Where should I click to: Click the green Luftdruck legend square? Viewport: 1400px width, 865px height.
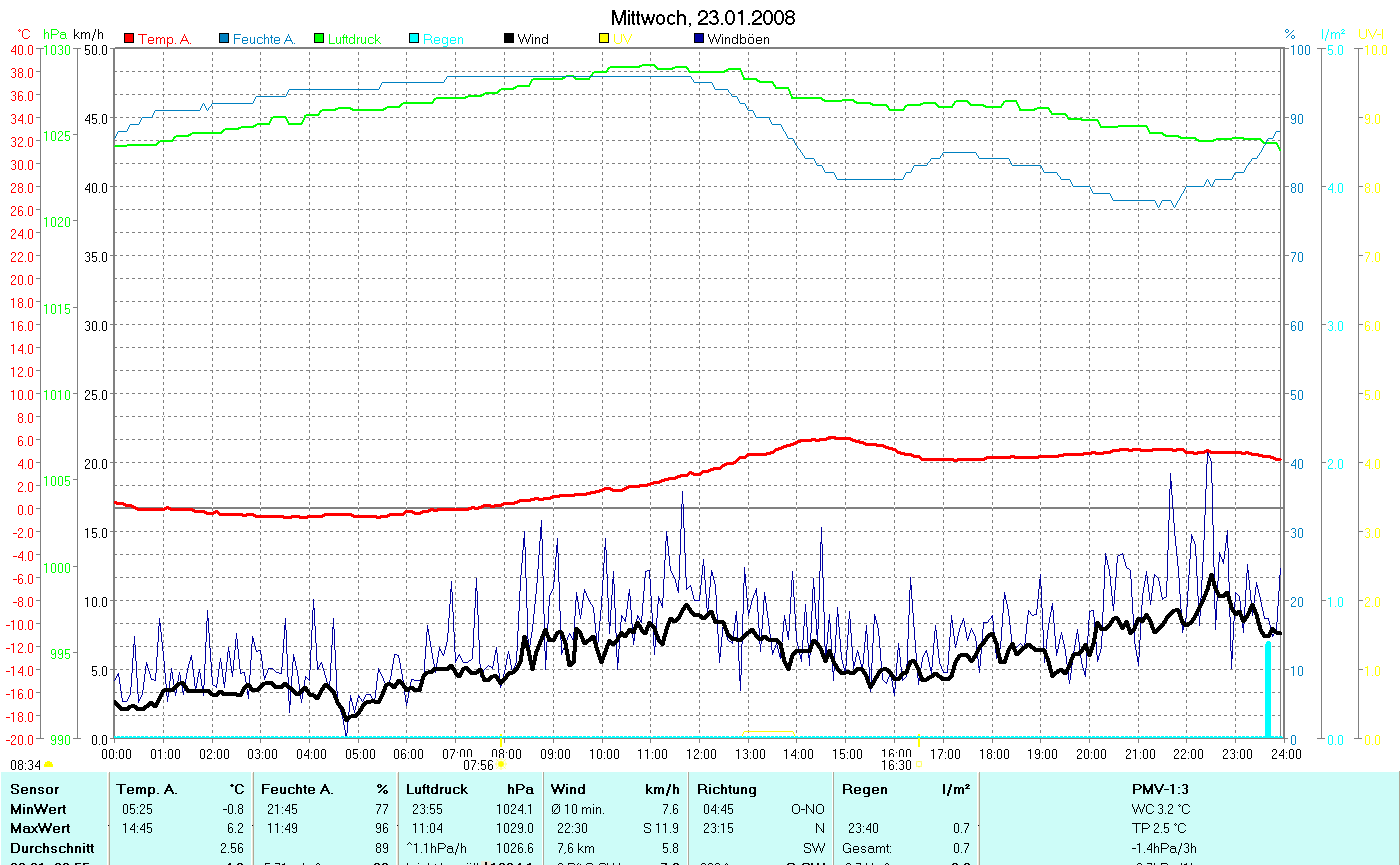pyautogui.click(x=320, y=39)
